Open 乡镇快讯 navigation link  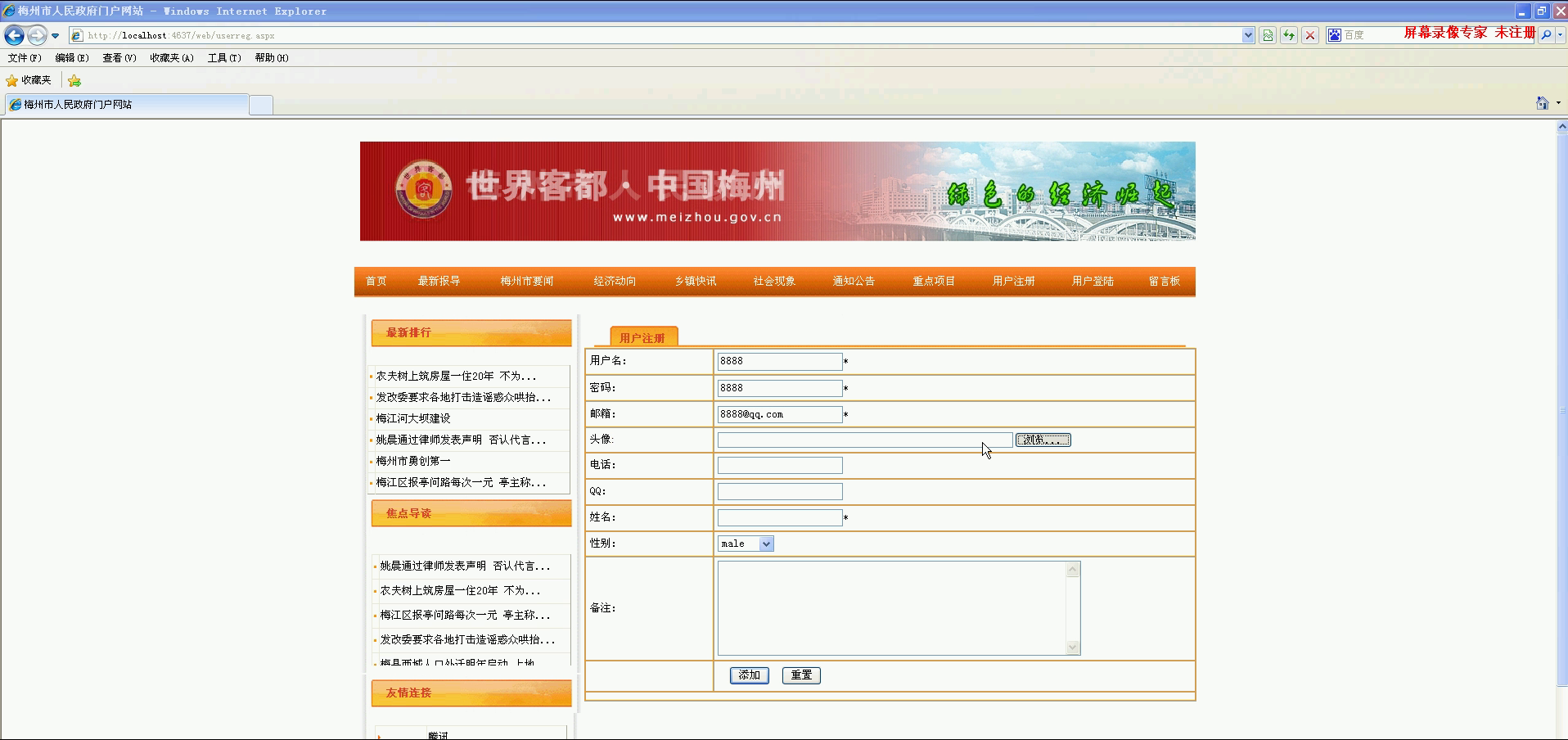coord(696,281)
